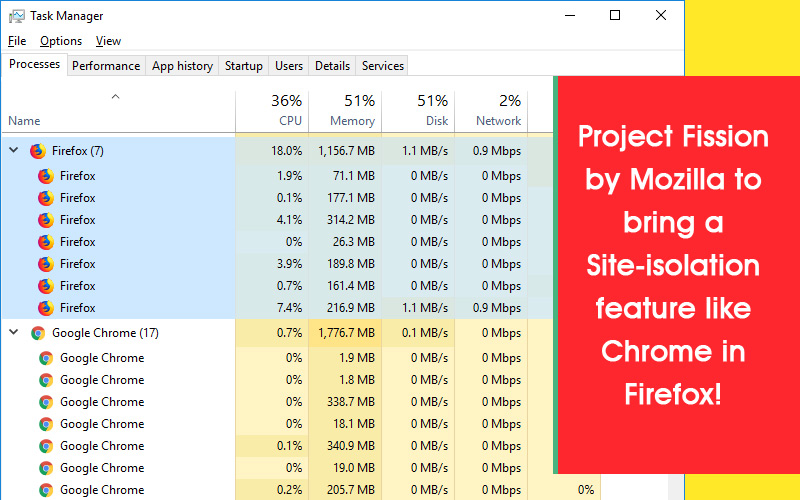The image size is (800, 500).
Task: Collapse the Google Chrome (17) process group
Action: (x=14, y=332)
